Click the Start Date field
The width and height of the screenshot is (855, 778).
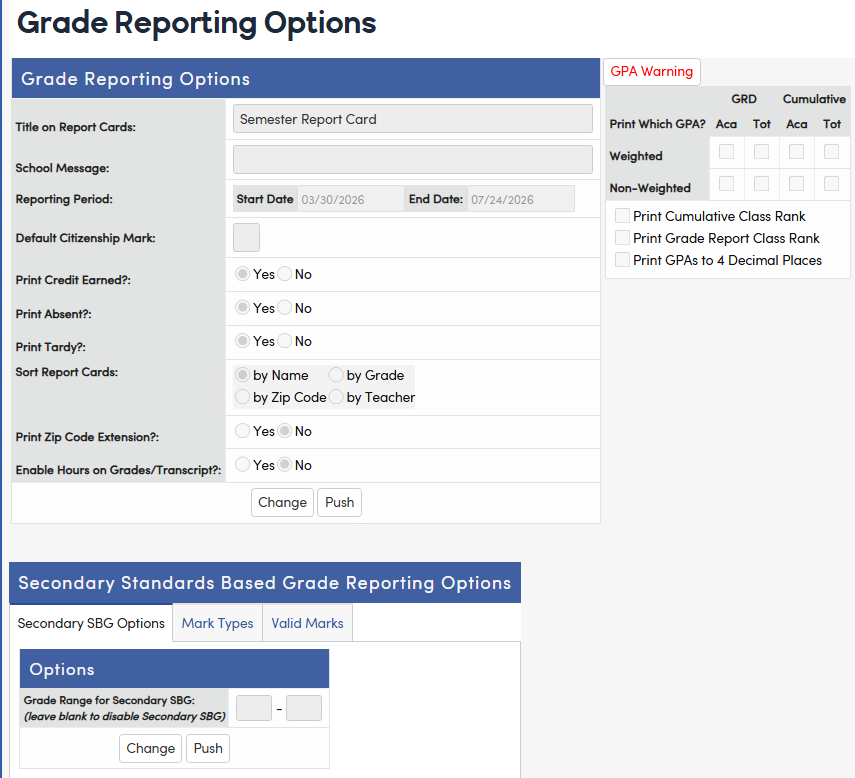pos(351,199)
